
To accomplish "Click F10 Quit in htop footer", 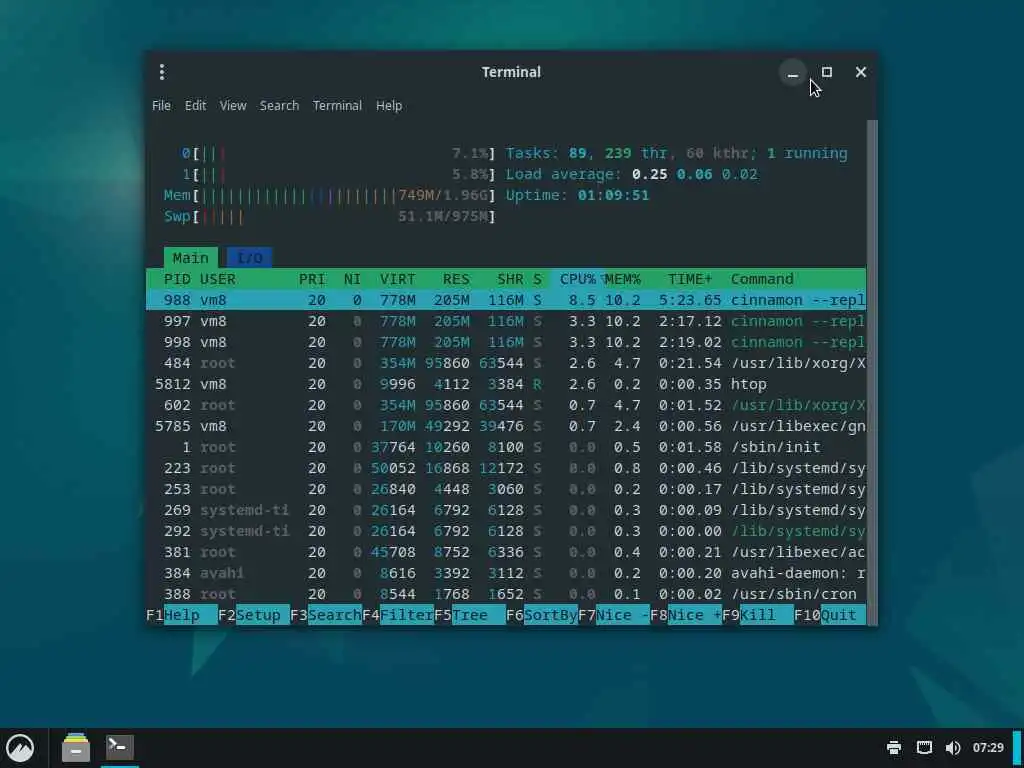I will click(x=830, y=615).
